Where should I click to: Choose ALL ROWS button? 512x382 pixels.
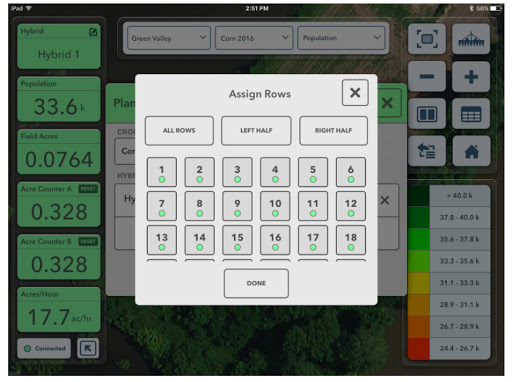(x=179, y=130)
